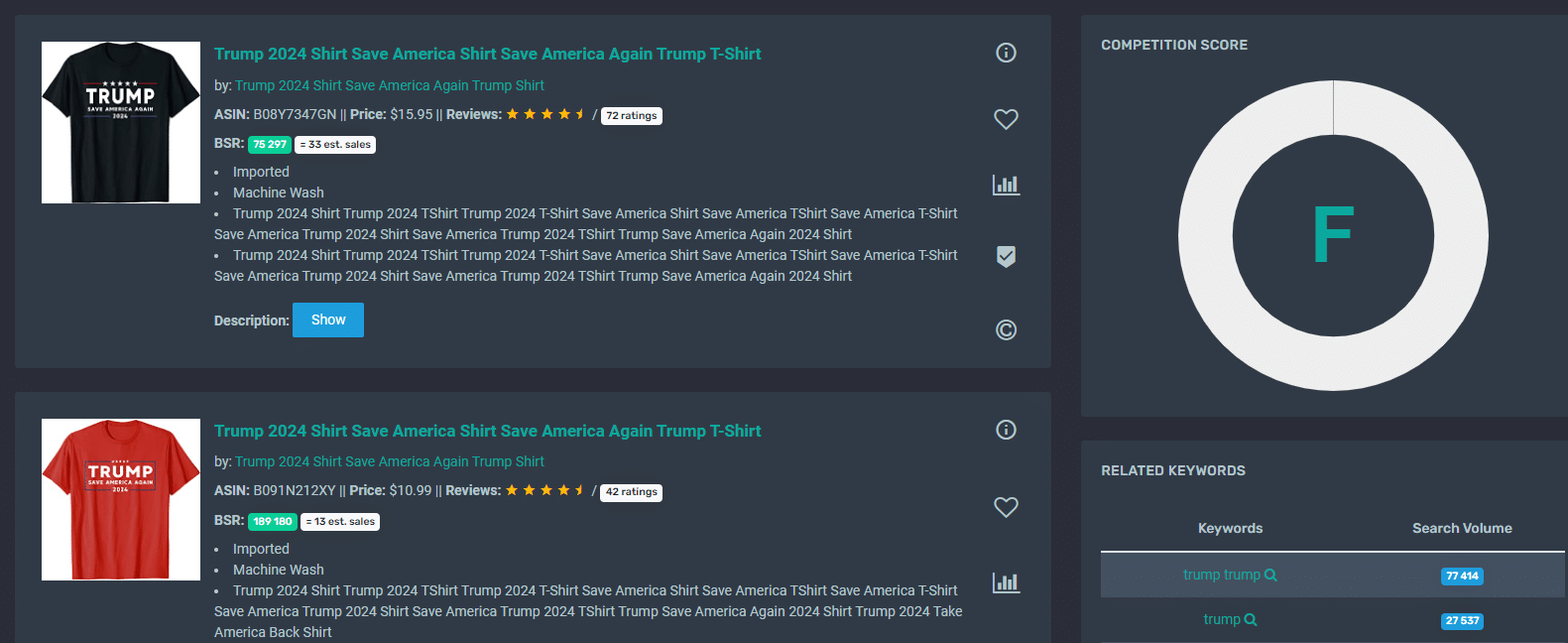Viewport: 1568px width, 643px height.
Task: Click the info icon on the red shirt listing
Action: point(1006,430)
